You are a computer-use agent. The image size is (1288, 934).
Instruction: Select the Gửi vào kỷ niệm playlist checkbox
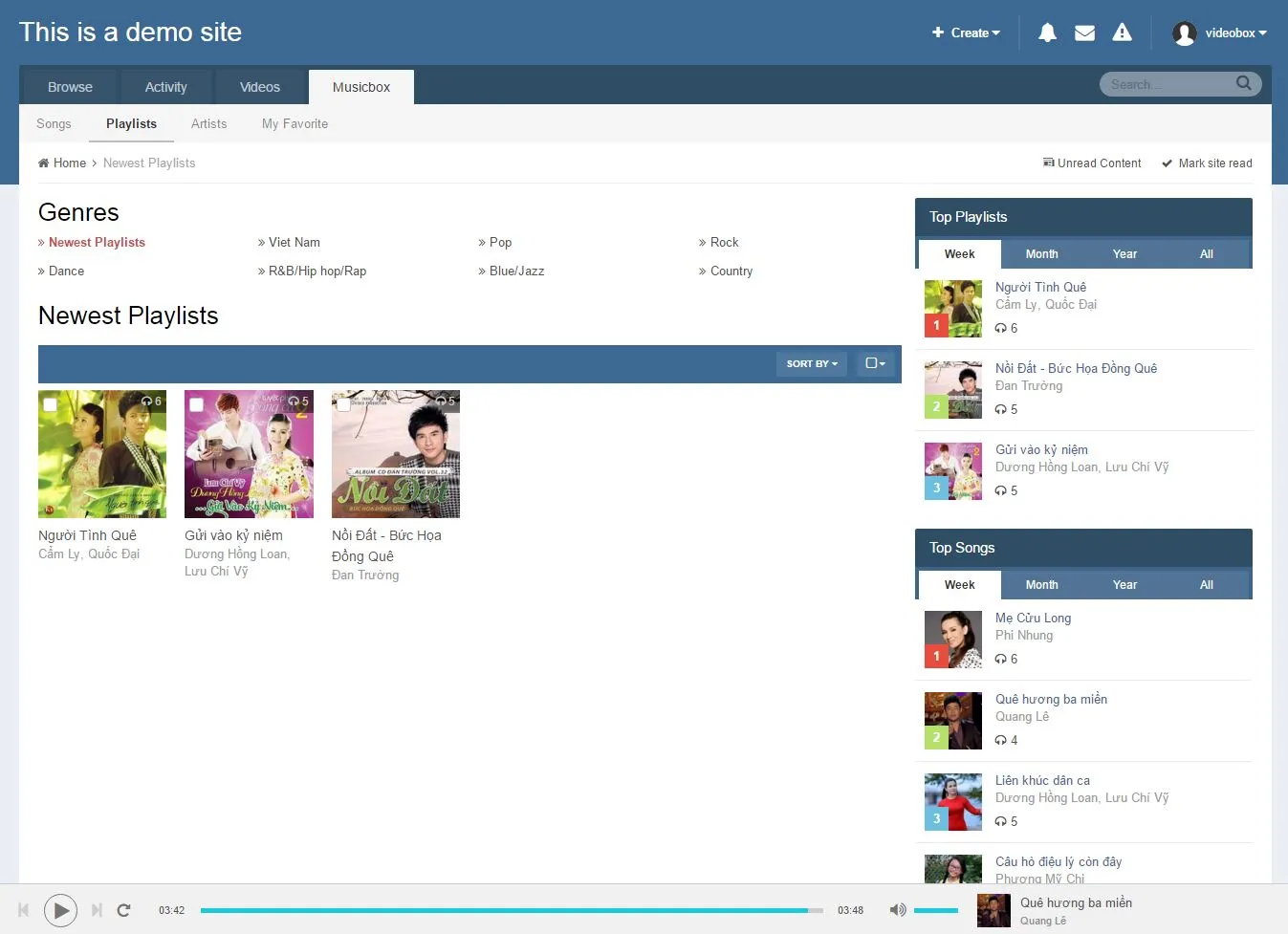click(196, 404)
